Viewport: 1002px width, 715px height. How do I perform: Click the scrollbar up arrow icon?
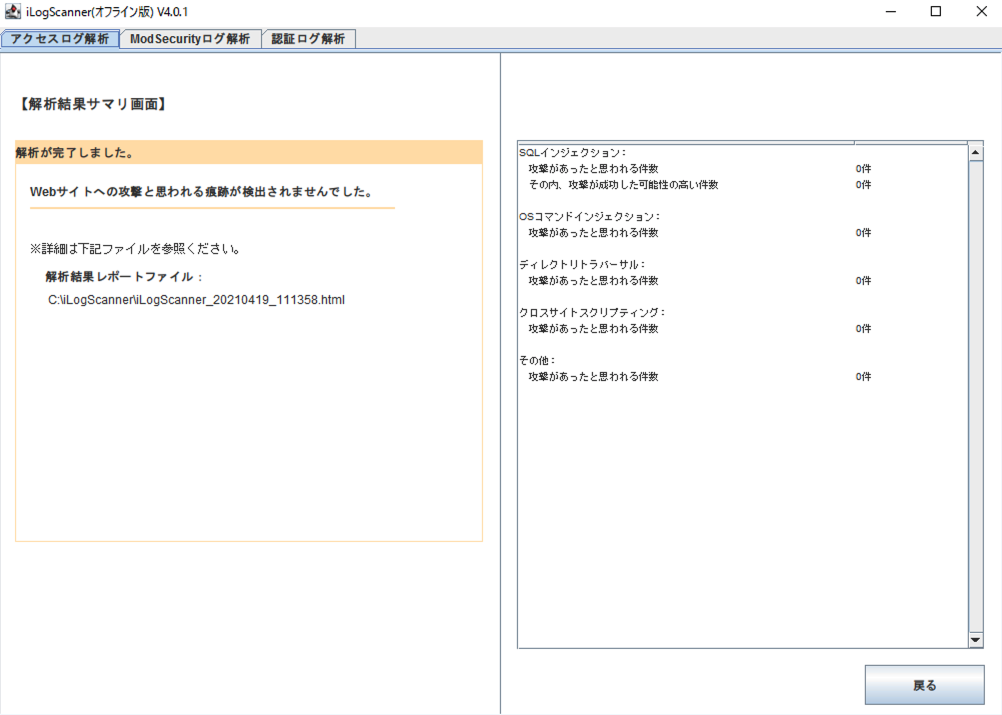pos(975,150)
